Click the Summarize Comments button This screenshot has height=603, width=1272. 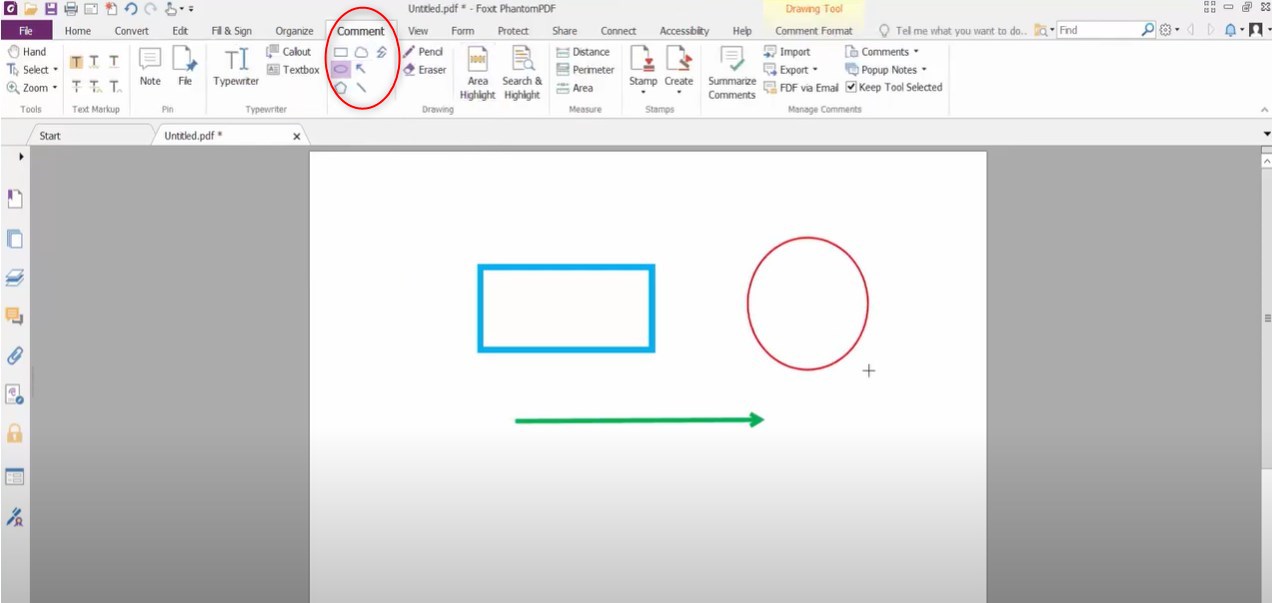[x=731, y=70]
